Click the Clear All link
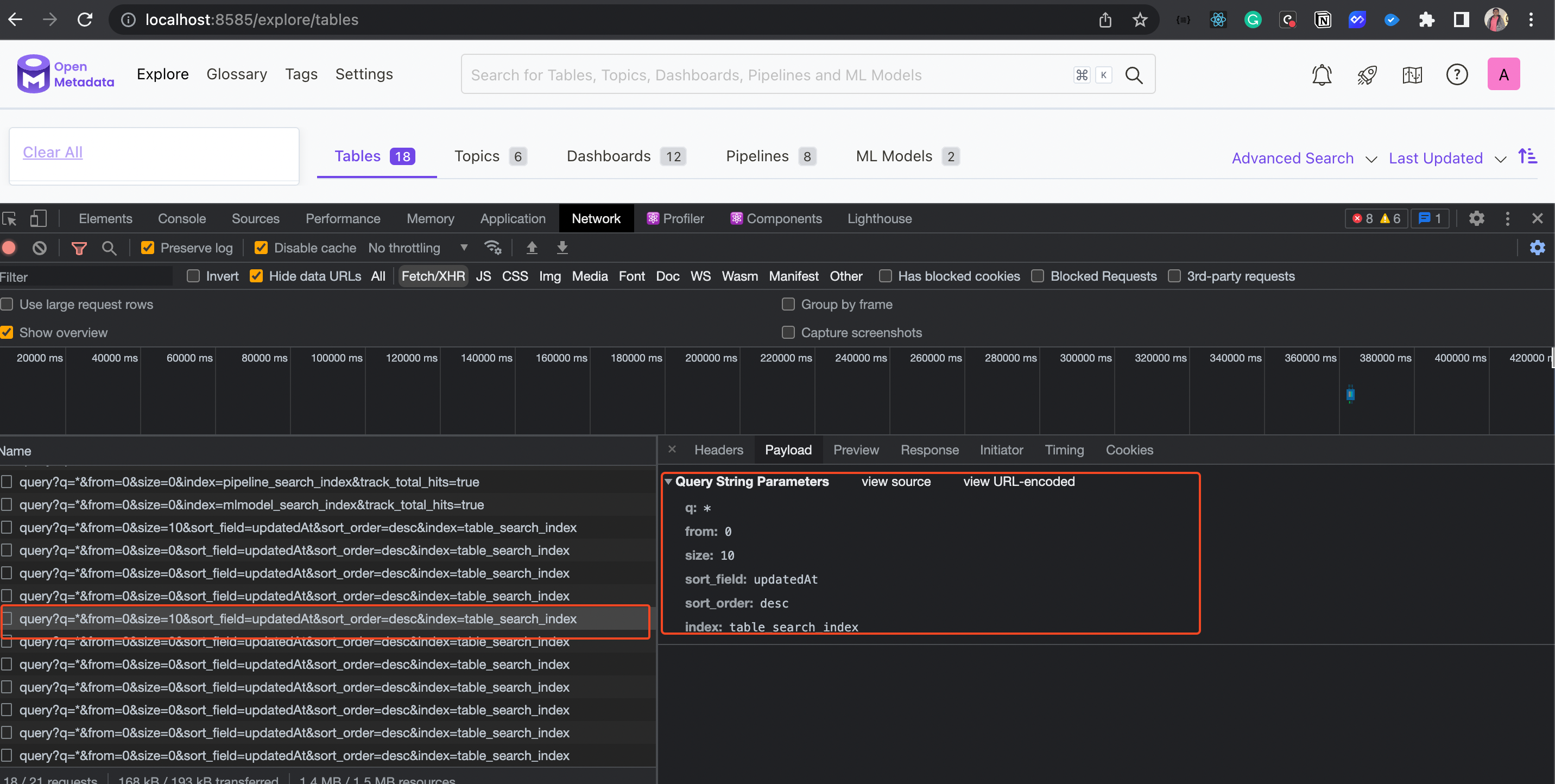Image resolution: width=1555 pixels, height=784 pixels. 52,151
